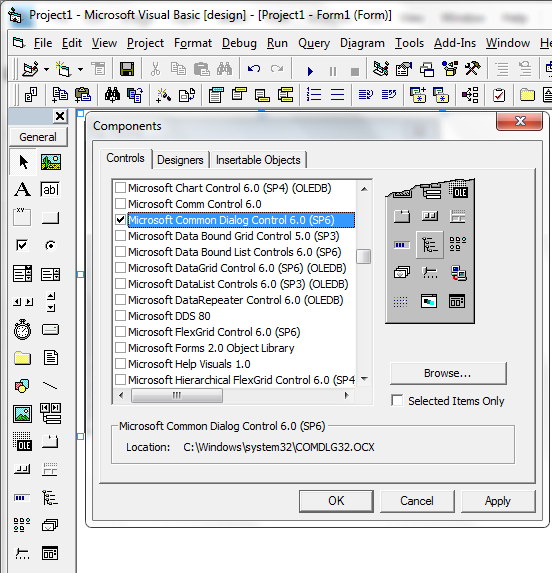
Task: Click the Browse... button
Action: tap(448, 373)
